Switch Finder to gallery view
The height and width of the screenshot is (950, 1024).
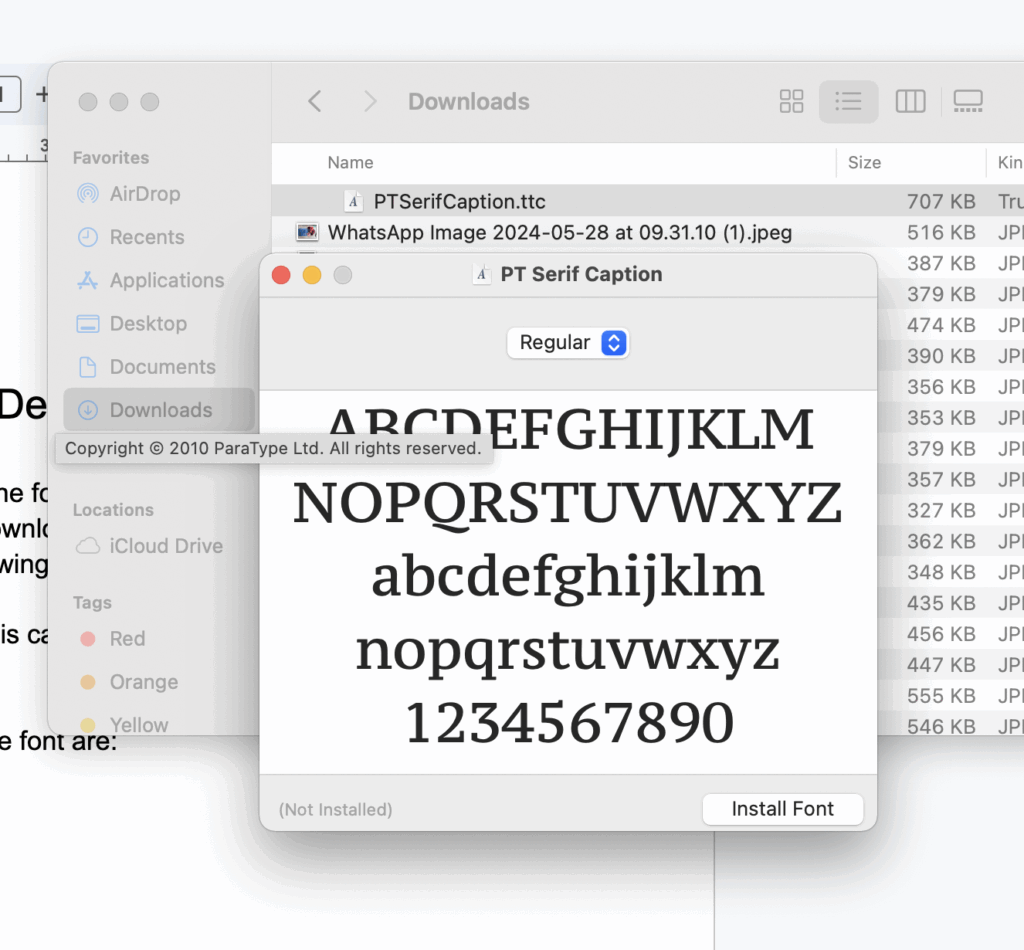(968, 101)
